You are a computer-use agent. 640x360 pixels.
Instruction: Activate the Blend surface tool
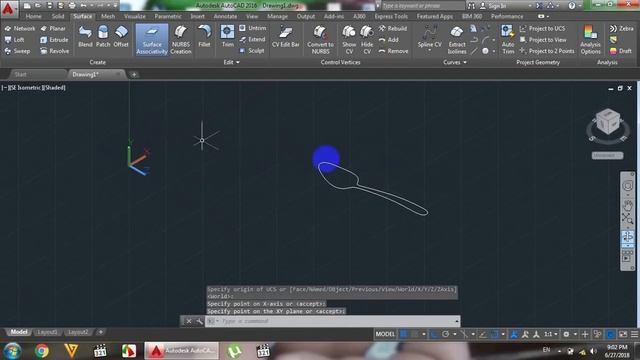click(x=85, y=36)
